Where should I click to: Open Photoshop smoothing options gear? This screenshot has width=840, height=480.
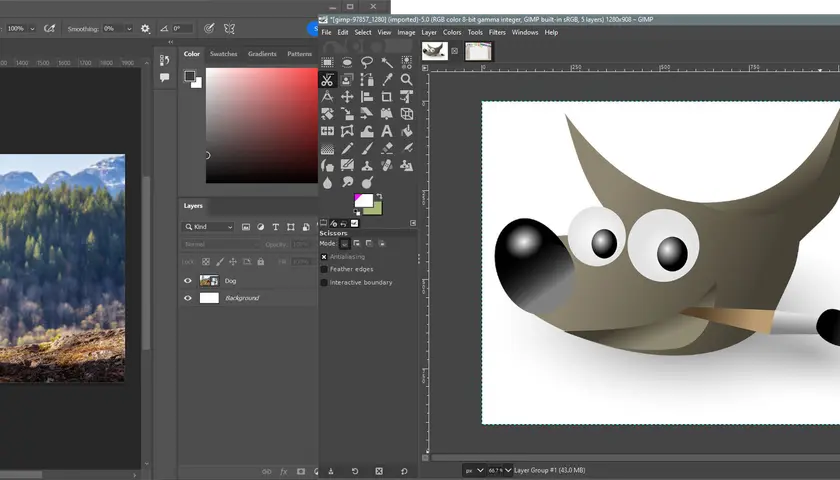pyautogui.click(x=145, y=28)
